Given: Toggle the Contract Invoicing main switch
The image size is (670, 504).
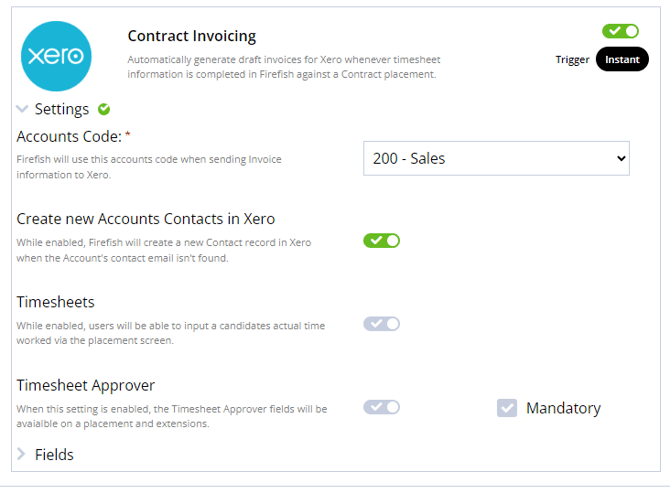Looking at the screenshot, I should click(620, 31).
